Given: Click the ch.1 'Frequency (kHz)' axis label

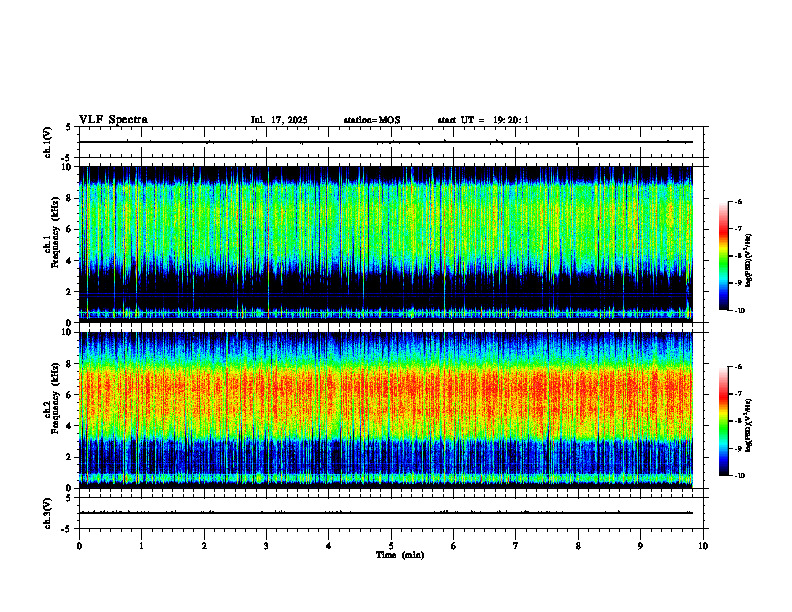Looking at the screenshot, I should tap(55, 230).
